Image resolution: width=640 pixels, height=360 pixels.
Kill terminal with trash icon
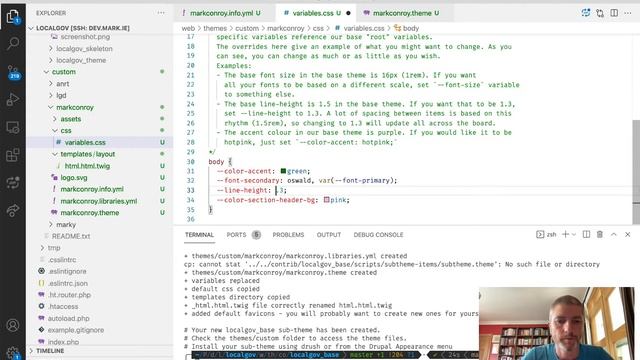[600, 234]
